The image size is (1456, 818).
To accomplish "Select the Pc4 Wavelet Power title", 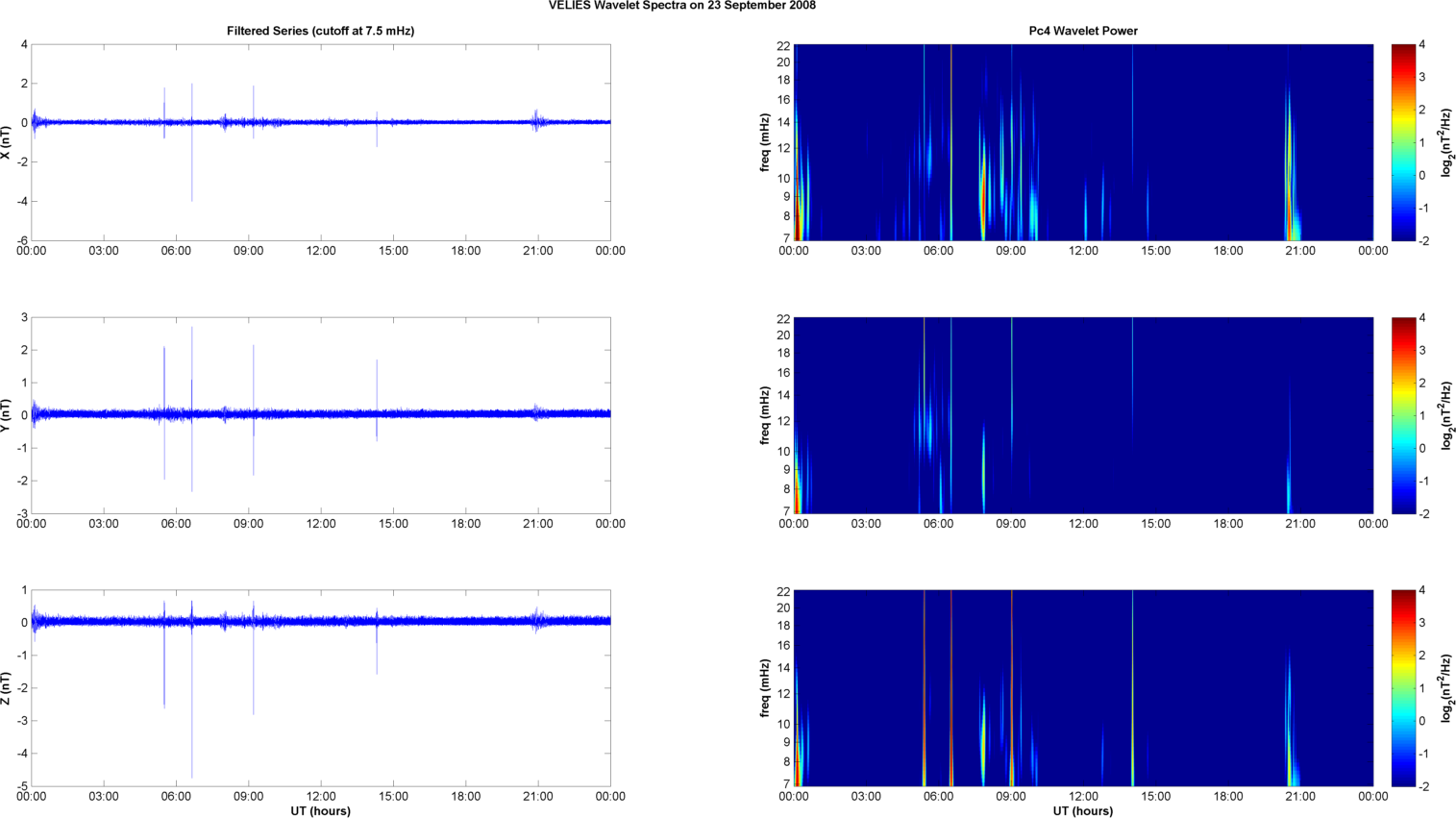I will [x=1082, y=31].
